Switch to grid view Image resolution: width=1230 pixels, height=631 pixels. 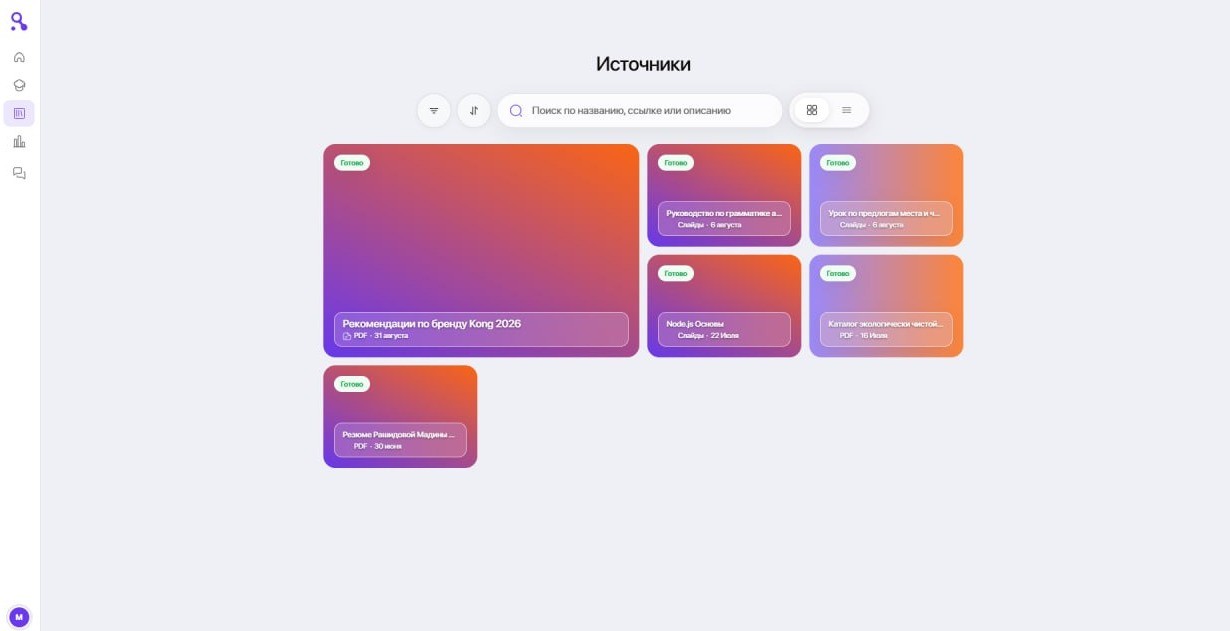(x=812, y=110)
